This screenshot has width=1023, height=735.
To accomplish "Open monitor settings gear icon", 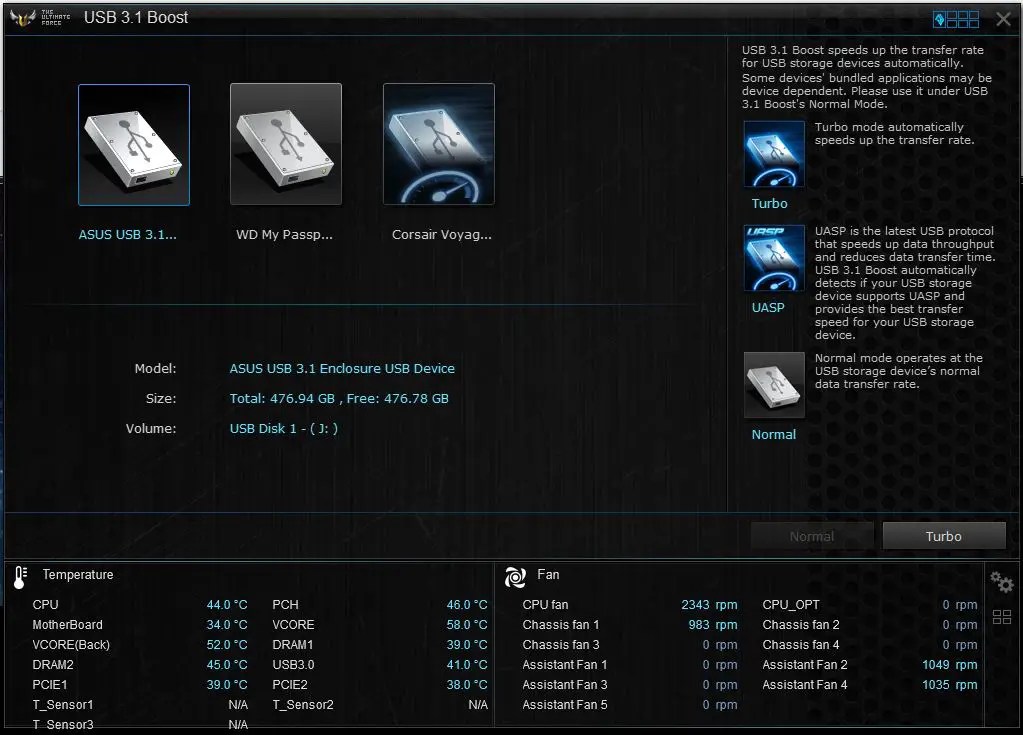I will pos(1001,581).
